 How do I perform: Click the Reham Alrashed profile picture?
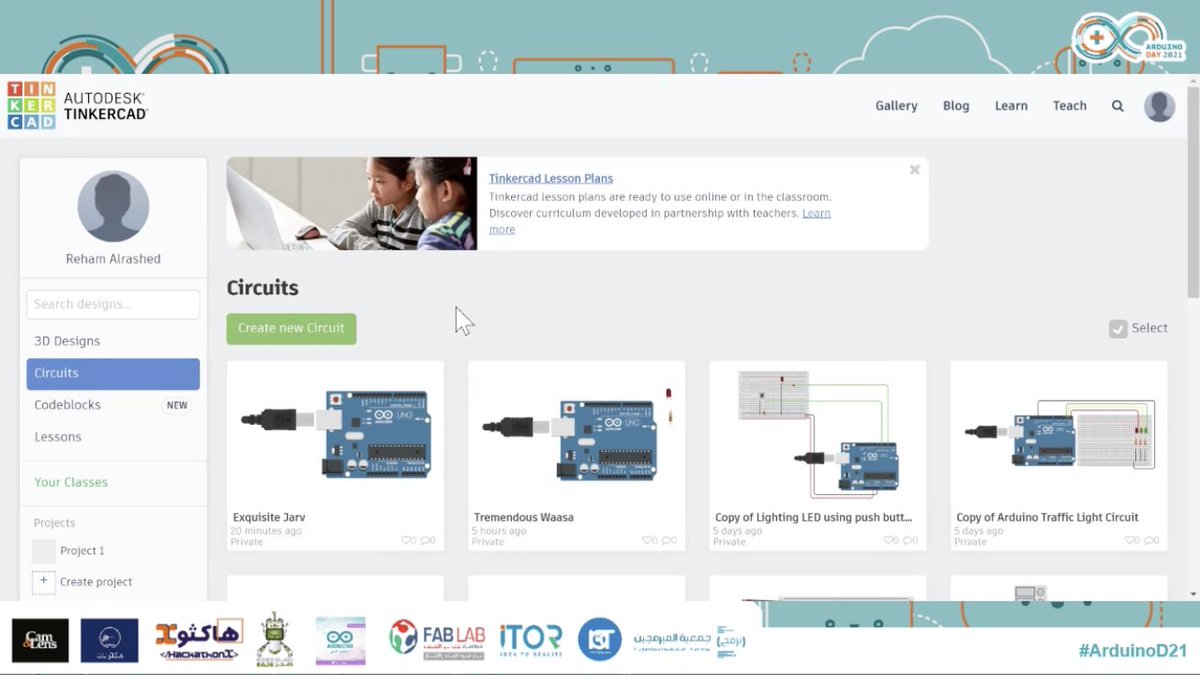pos(113,207)
